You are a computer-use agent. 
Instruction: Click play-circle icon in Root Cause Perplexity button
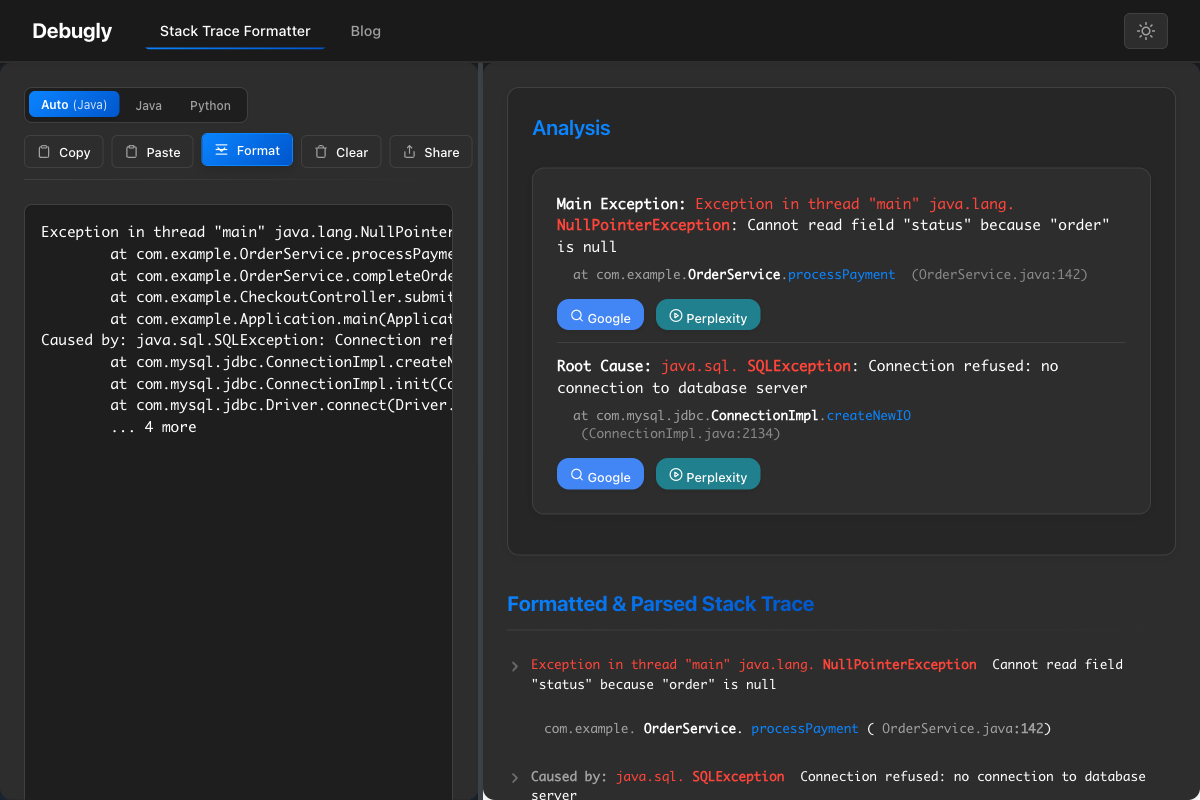[676, 475]
